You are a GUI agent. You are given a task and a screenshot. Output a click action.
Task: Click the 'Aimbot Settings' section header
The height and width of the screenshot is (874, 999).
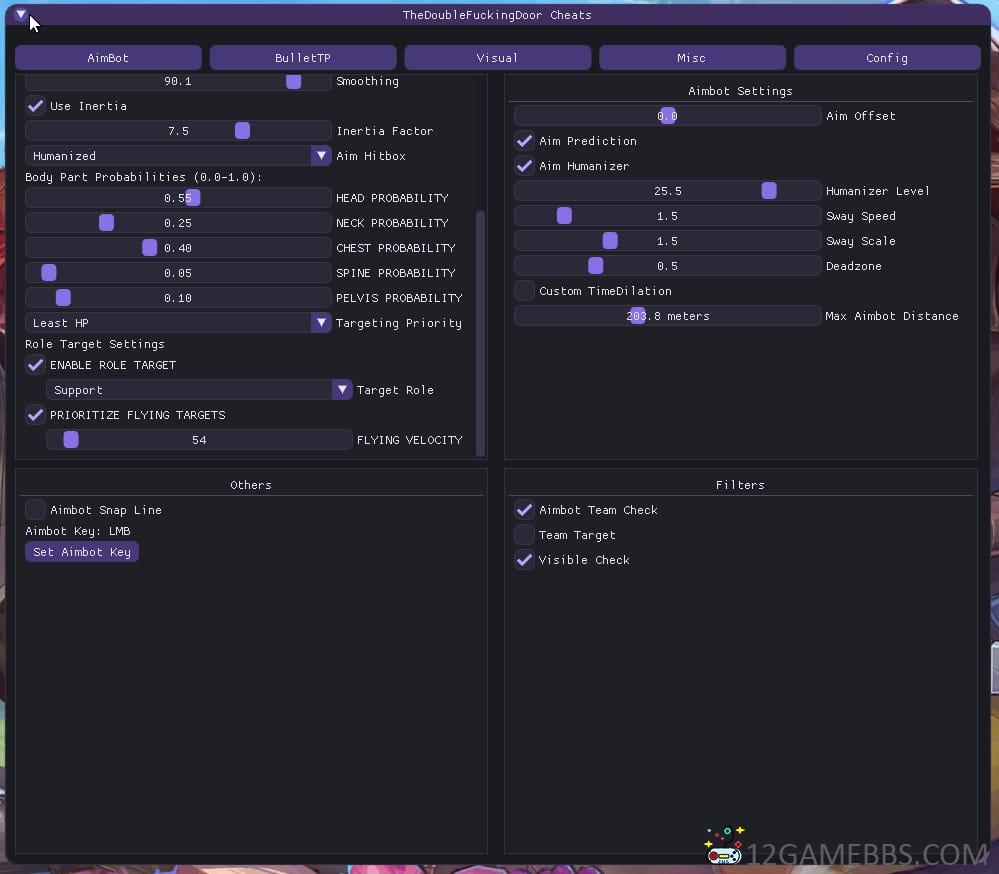pyautogui.click(x=740, y=90)
